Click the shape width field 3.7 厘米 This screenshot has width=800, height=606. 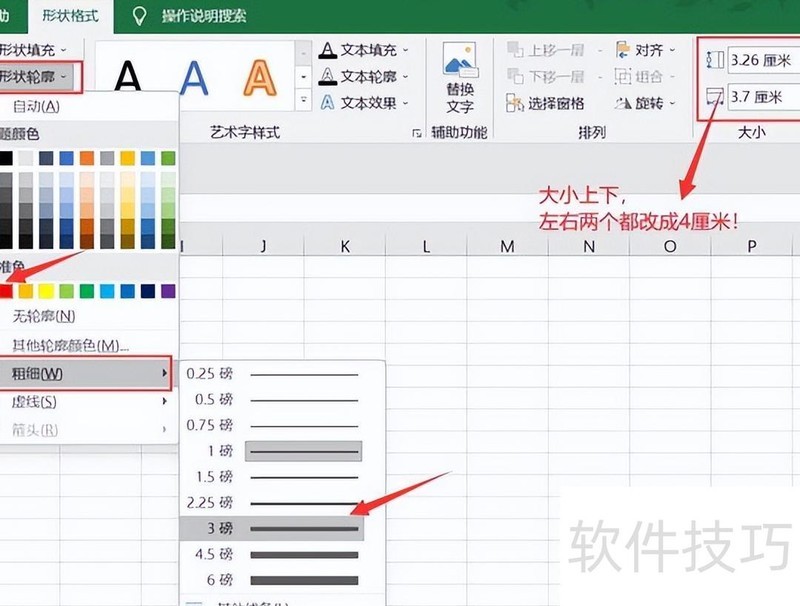coord(764,96)
